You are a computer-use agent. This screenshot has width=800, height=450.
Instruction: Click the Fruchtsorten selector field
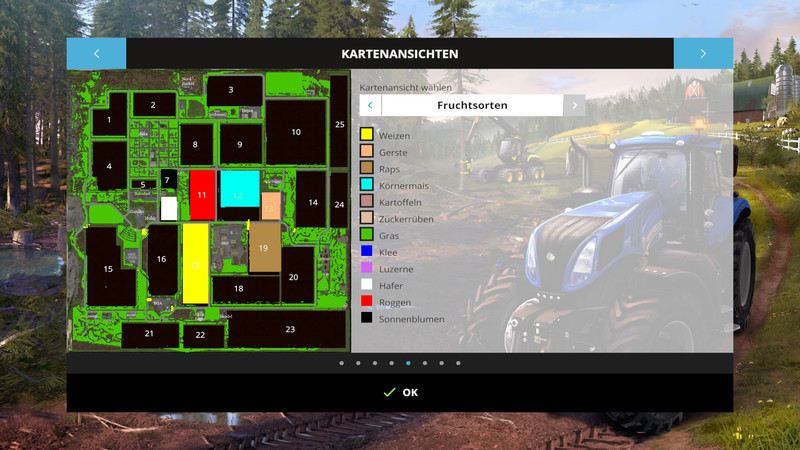click(472, 105)
